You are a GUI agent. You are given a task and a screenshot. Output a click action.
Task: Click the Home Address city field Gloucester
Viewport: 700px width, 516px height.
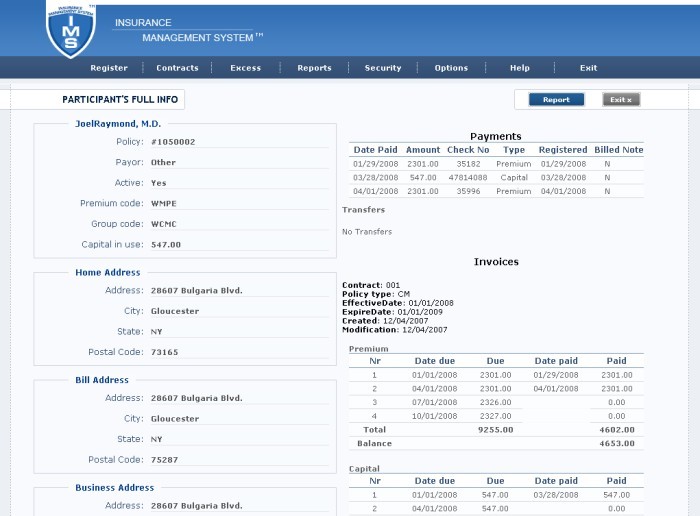240,311
